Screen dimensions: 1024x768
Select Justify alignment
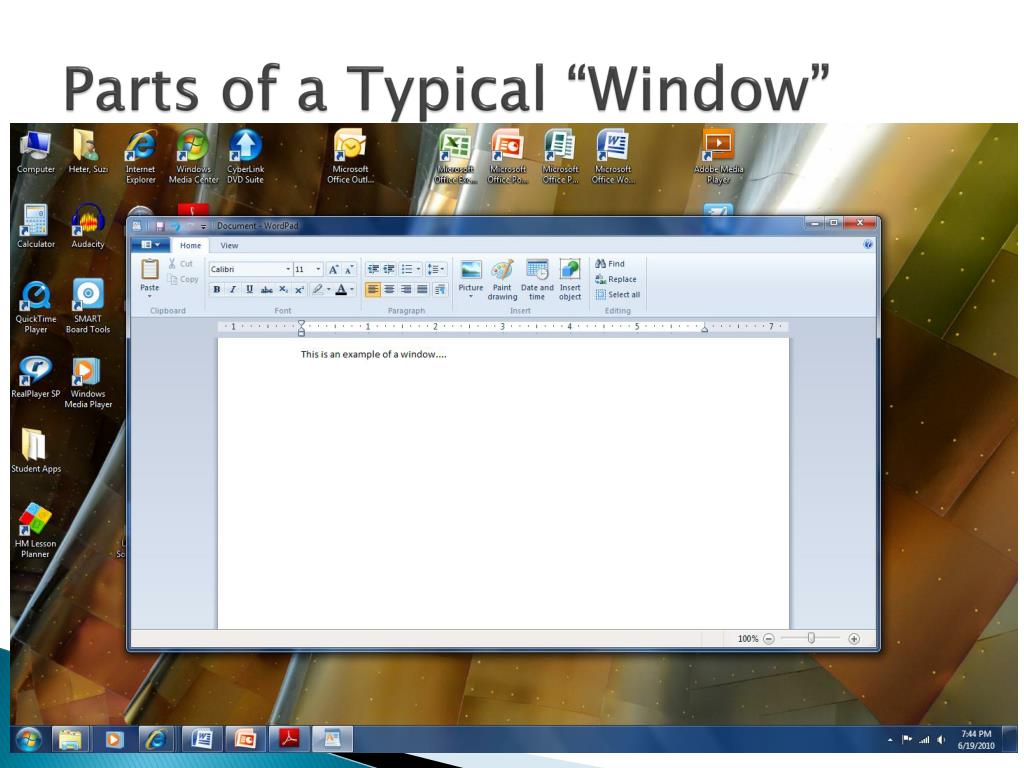[423, 289]
